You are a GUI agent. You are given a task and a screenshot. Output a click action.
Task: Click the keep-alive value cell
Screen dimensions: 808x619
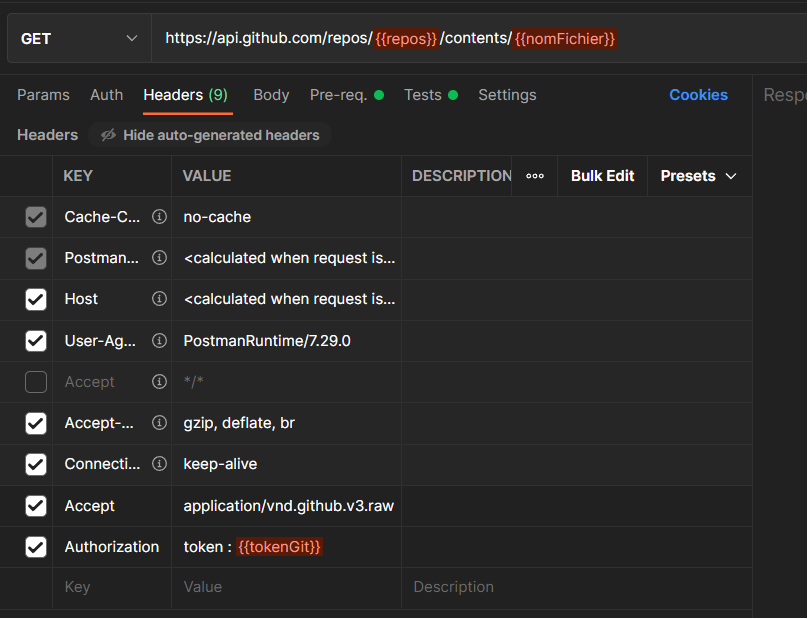click(x=287, y=464)
